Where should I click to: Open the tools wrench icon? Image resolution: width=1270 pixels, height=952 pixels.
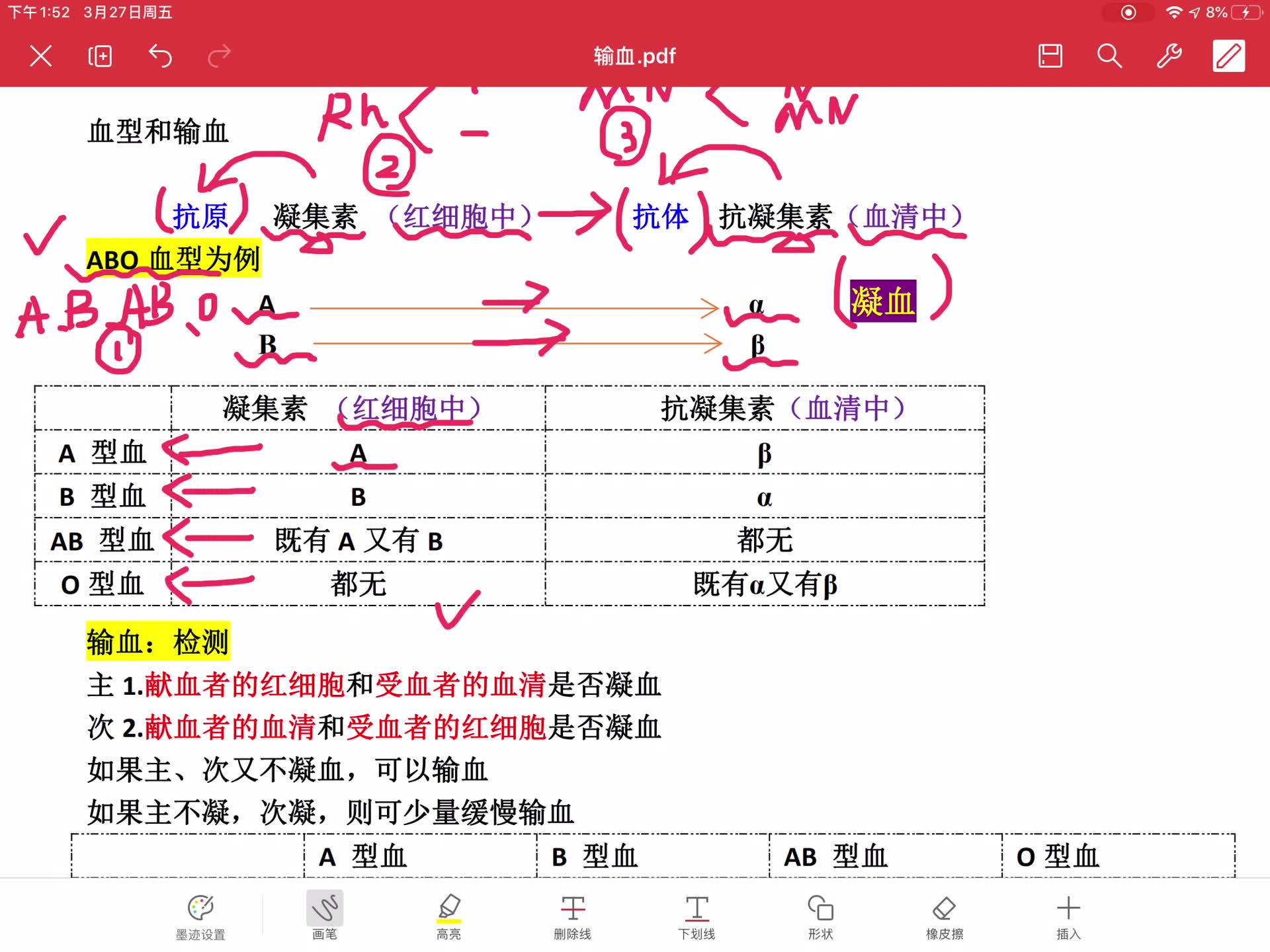point(1169,56)
